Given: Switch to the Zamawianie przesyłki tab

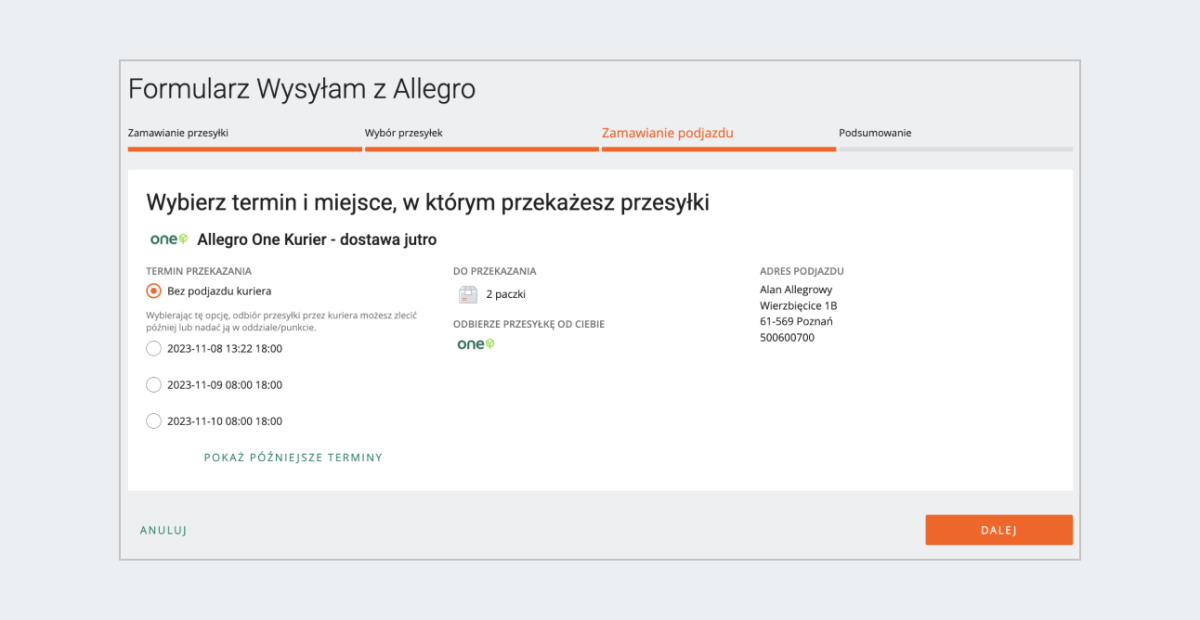Looking at the screenshot, I should 178,132.
